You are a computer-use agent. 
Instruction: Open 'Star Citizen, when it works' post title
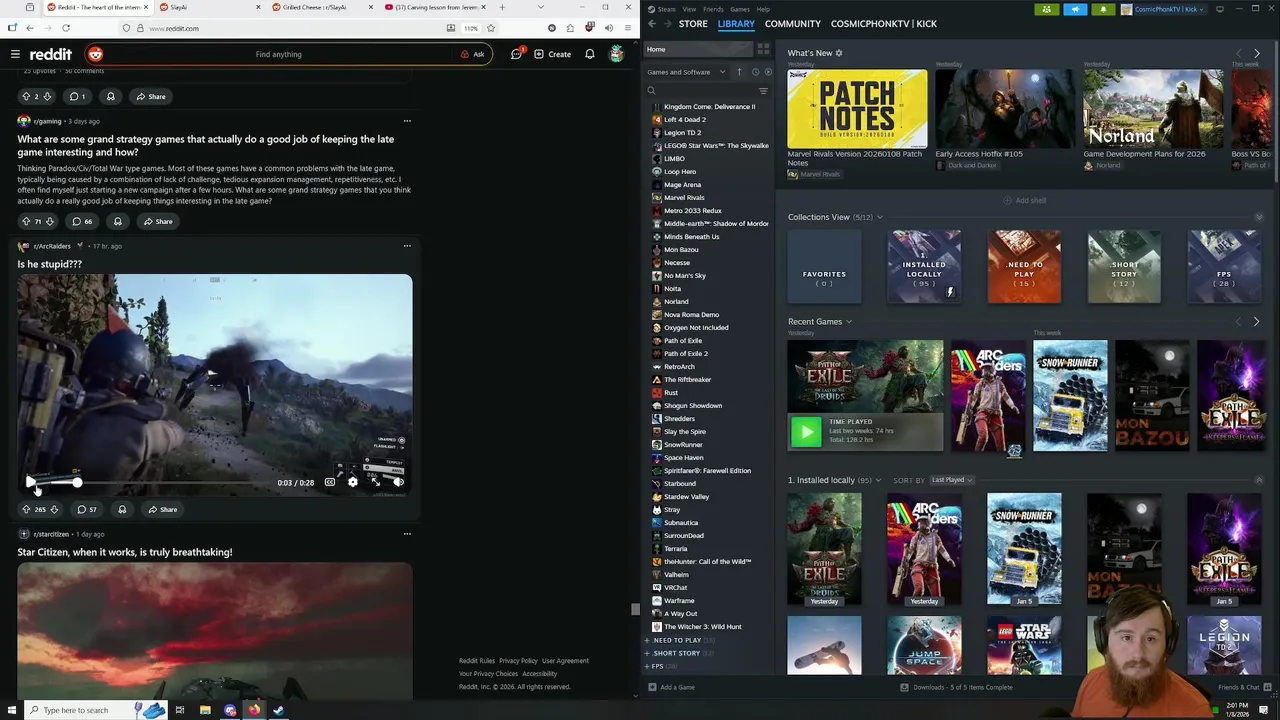coord(124,552)
